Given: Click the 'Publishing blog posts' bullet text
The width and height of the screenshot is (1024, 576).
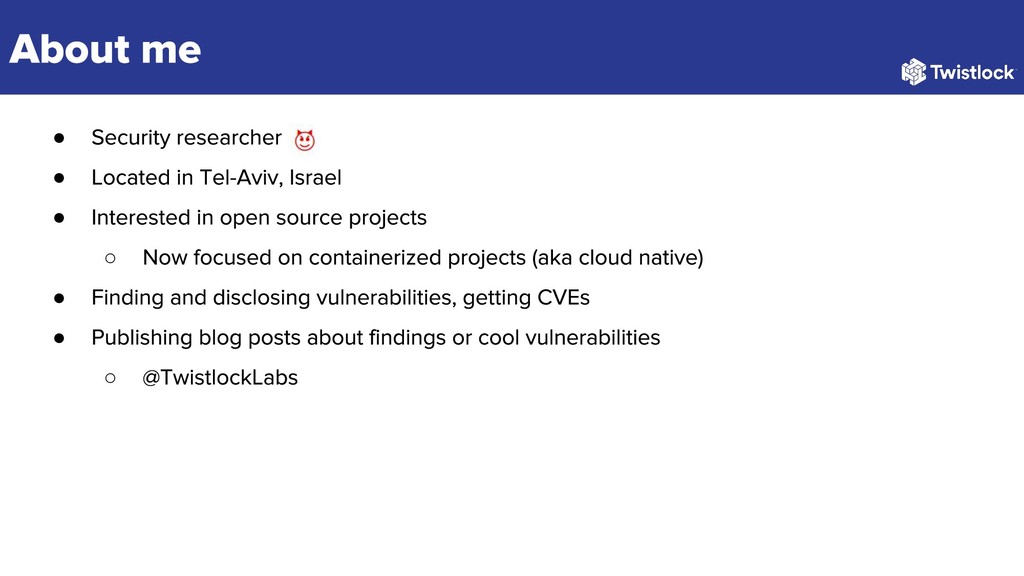Looking at the screenshot, I should point(376,338).
